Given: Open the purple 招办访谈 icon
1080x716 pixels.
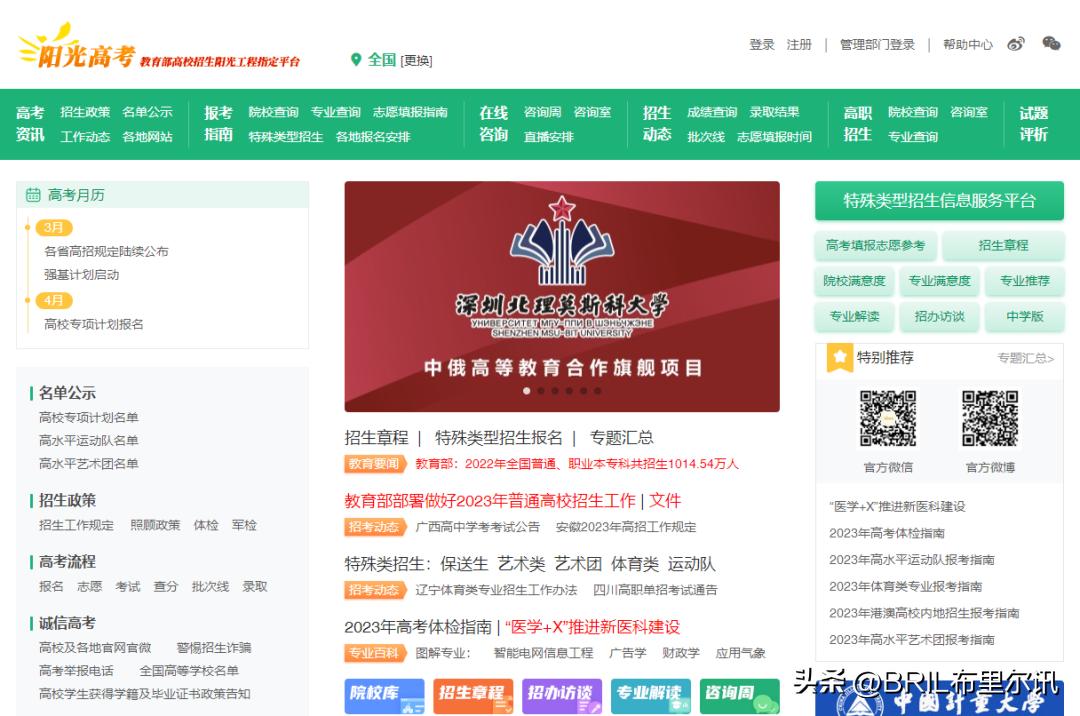Looking at the screenshot, I should [561, 697].
